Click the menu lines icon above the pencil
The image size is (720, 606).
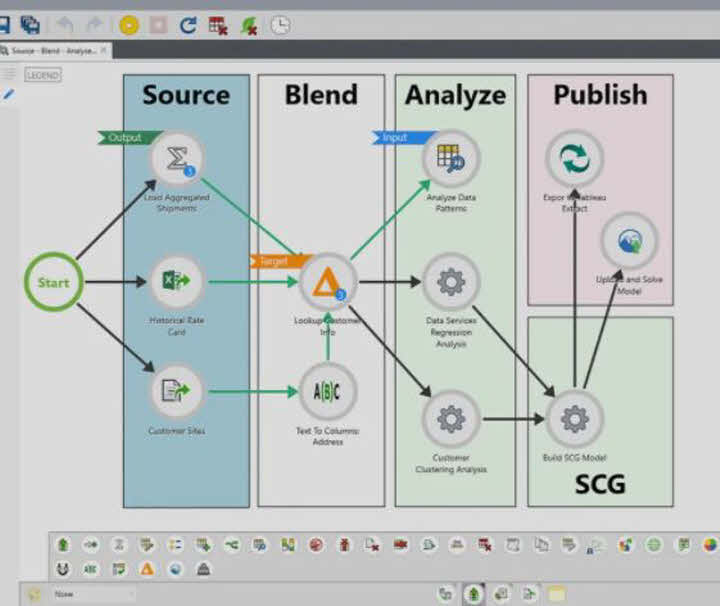8,73
